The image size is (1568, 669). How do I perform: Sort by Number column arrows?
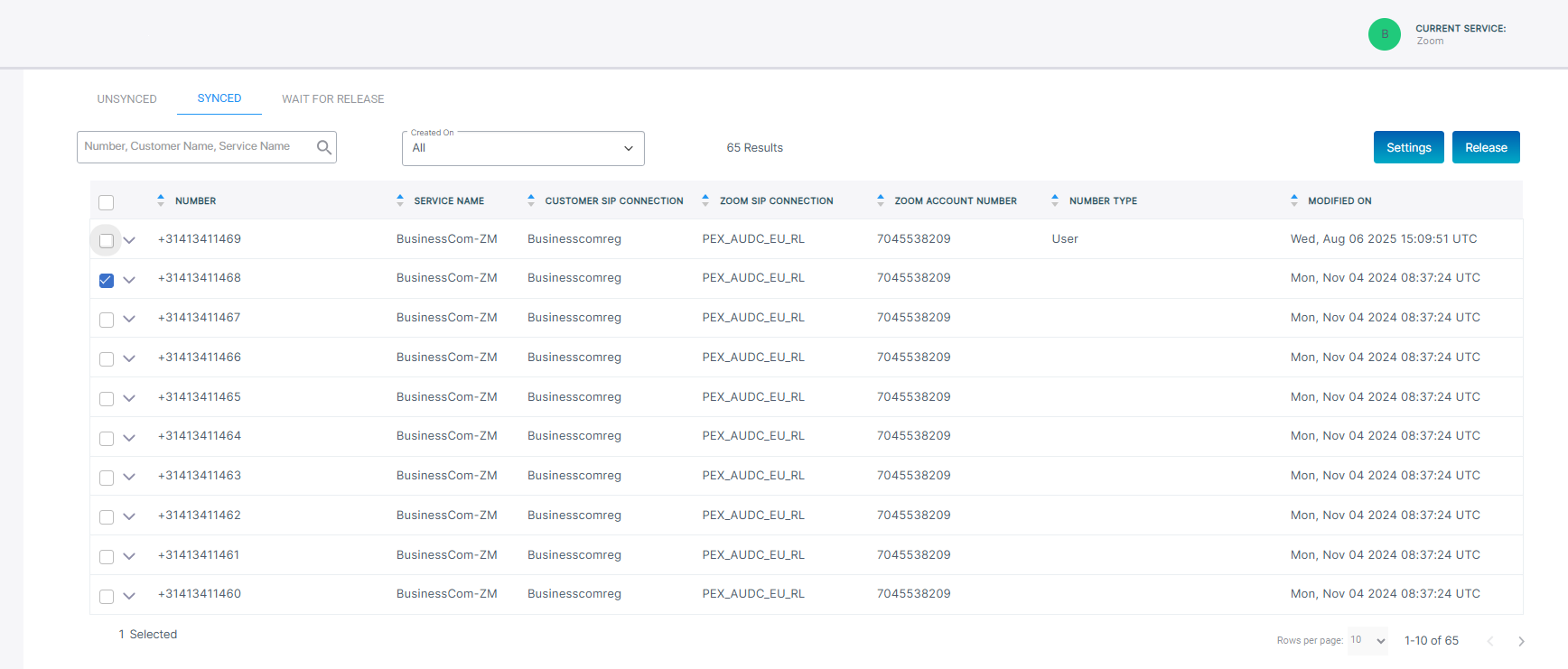click(x=161, y=200)
